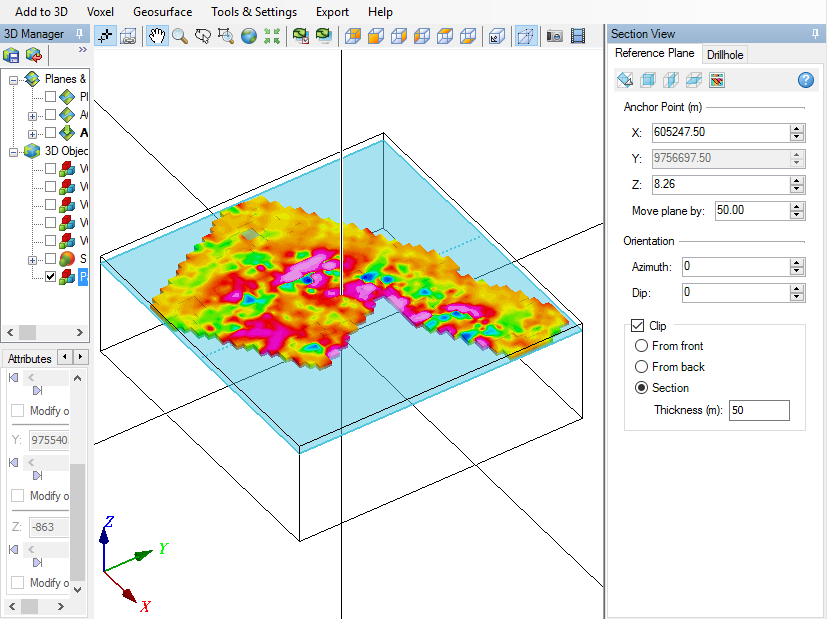The width and height of the screenshot is (828, 619).
Task: Click the globe icon in the toolbar
Action: (x=248, y=36)
